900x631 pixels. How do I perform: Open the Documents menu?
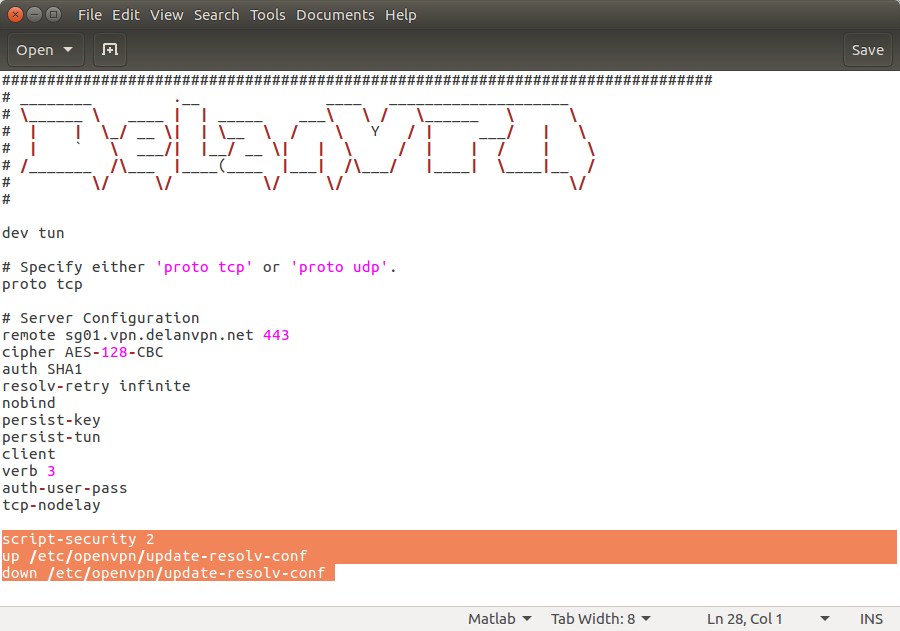335,15
